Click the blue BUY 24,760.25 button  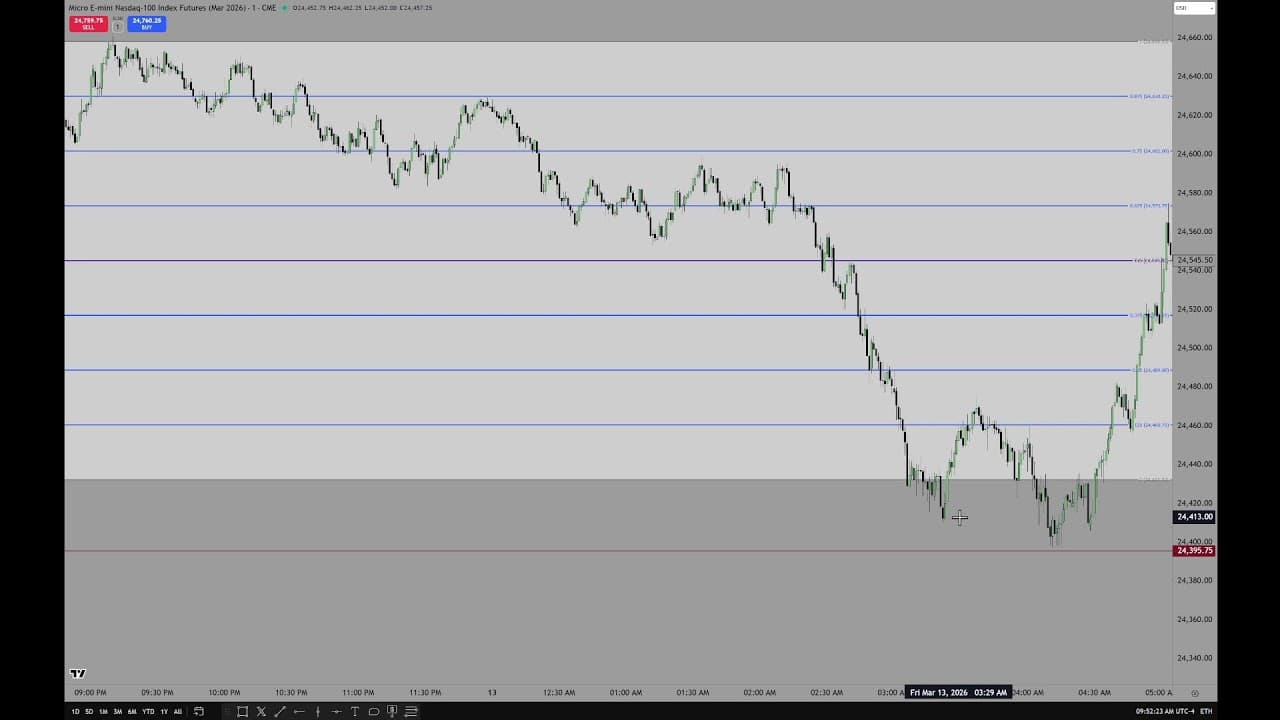[x=146, y=24]
